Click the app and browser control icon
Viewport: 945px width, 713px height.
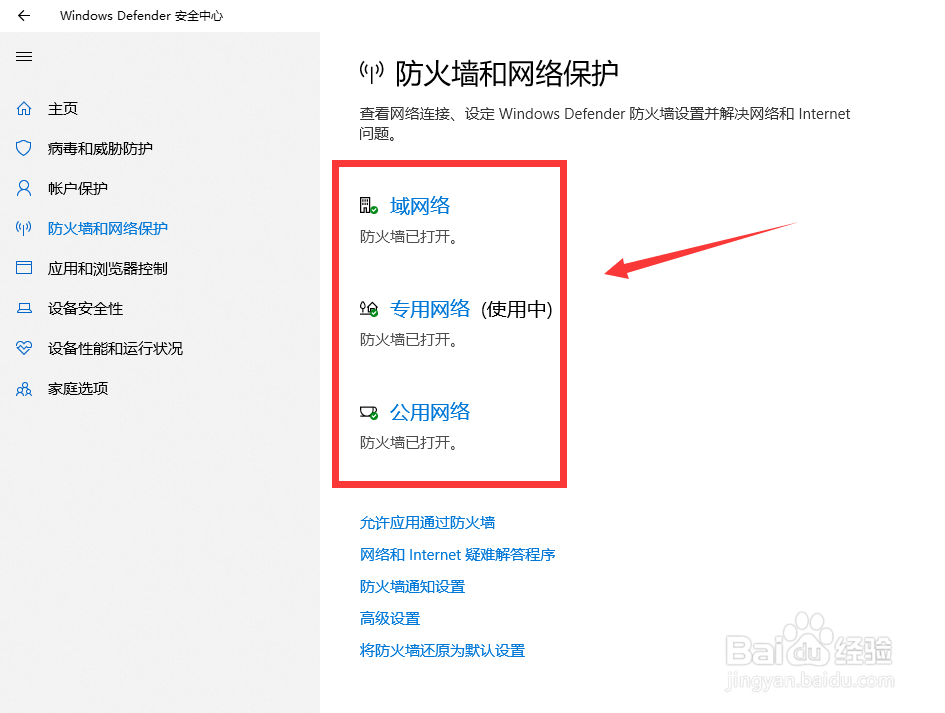pos(24,268)
